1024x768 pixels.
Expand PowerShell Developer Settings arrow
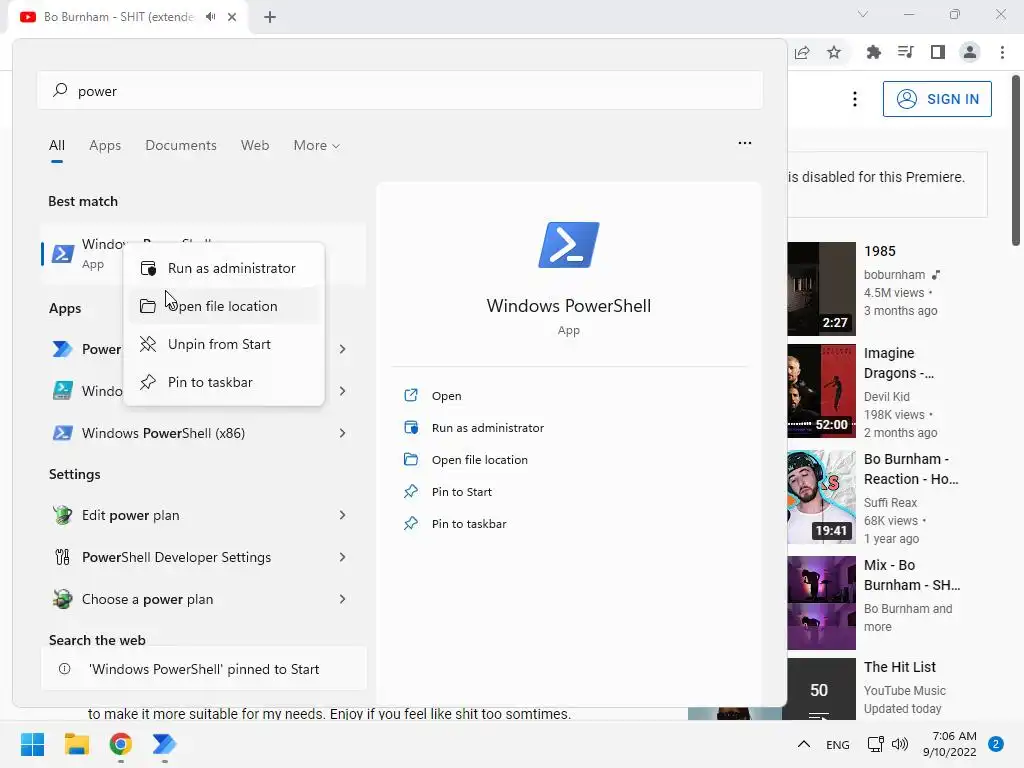pyautogui.click(x=342, y=557)
